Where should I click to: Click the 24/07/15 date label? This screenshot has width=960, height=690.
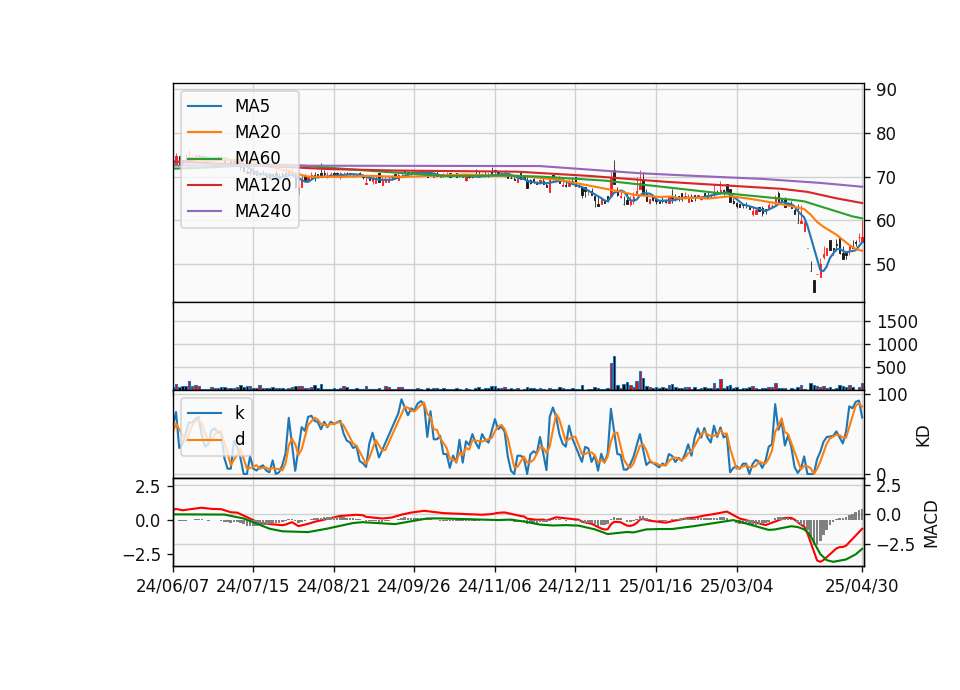(x=253, y=586)
